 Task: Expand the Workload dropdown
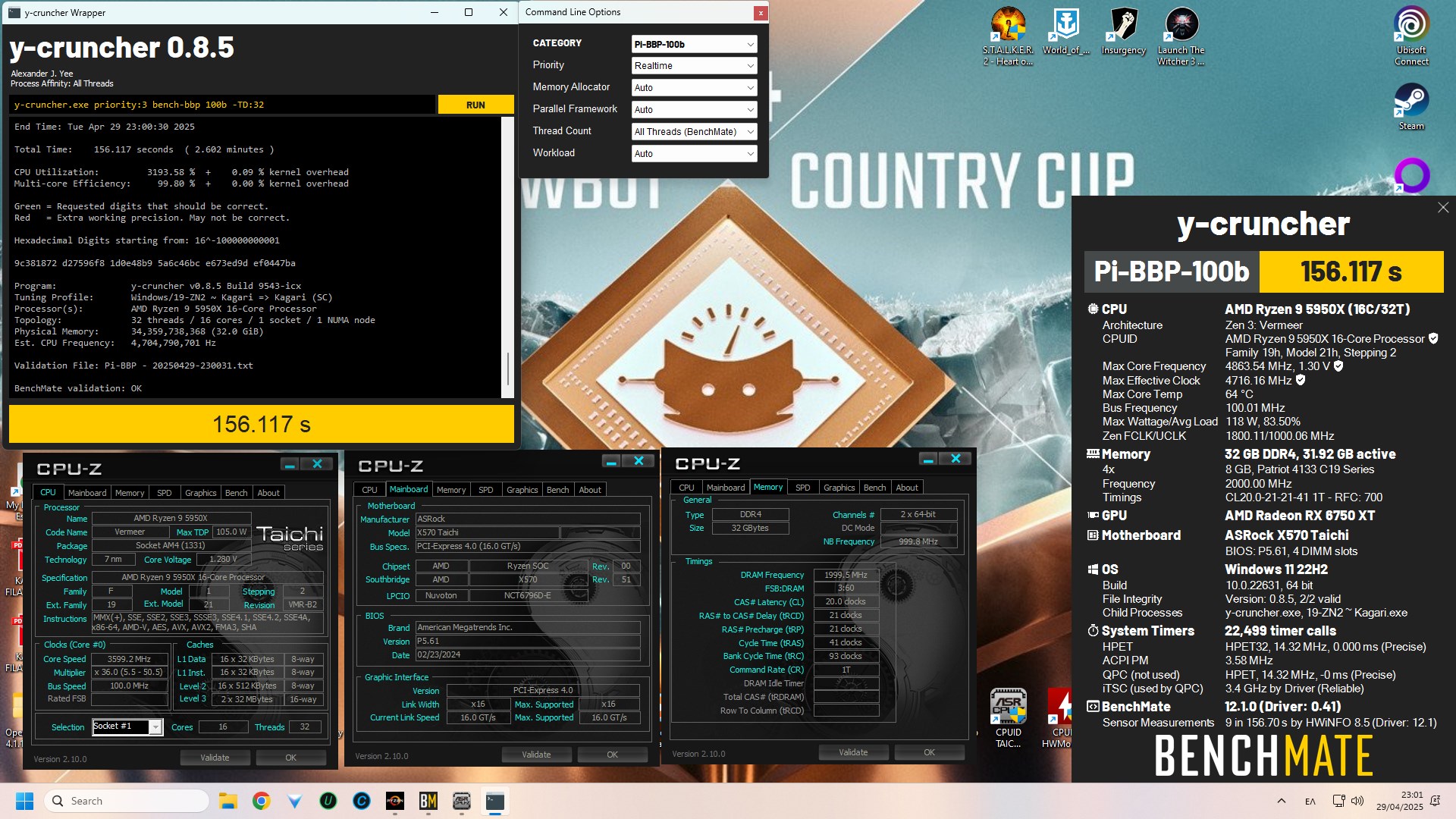point(694,154)
